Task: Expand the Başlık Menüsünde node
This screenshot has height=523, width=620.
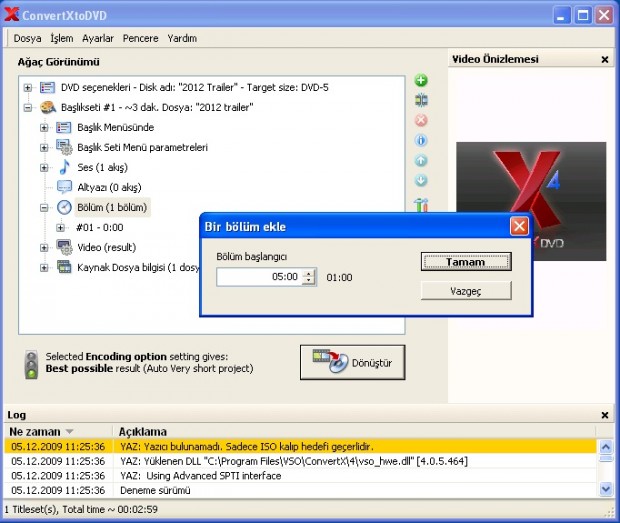Action: (44, 128)
